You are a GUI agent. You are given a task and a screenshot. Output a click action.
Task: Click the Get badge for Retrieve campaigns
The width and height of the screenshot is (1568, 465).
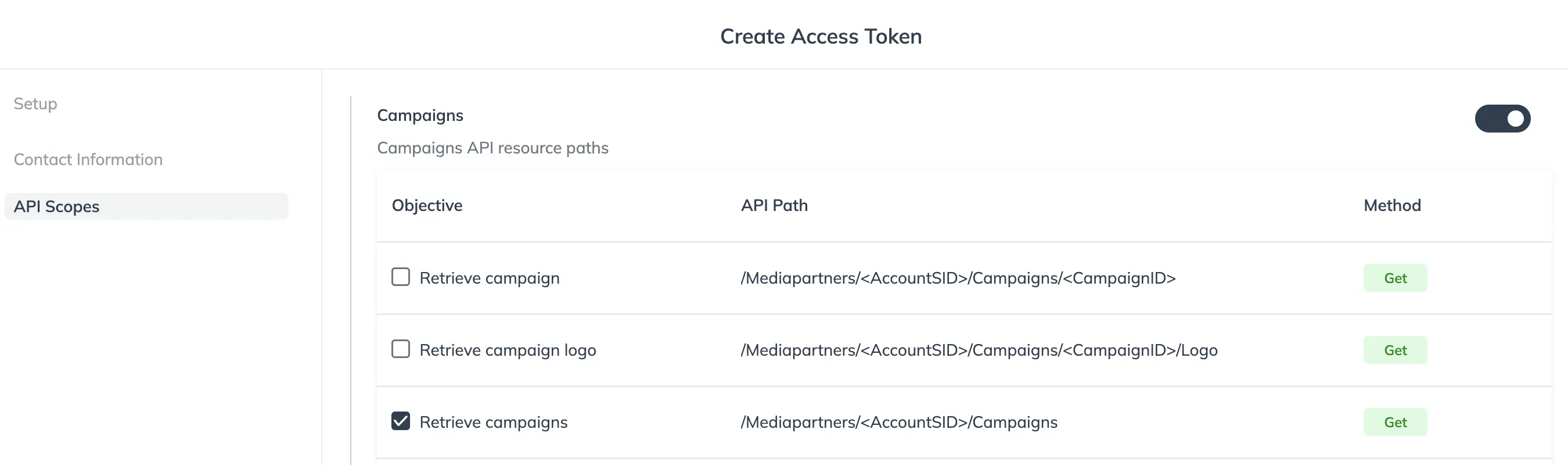(x=1395, y=421)
